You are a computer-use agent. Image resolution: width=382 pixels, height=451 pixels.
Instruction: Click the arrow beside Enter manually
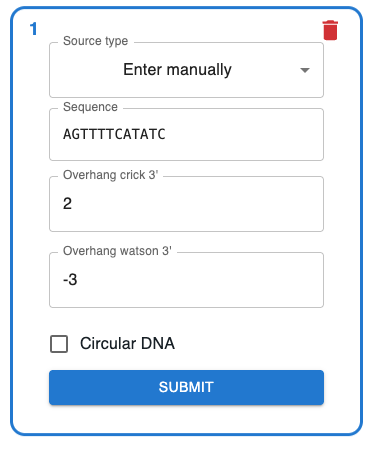pos(305,70)
